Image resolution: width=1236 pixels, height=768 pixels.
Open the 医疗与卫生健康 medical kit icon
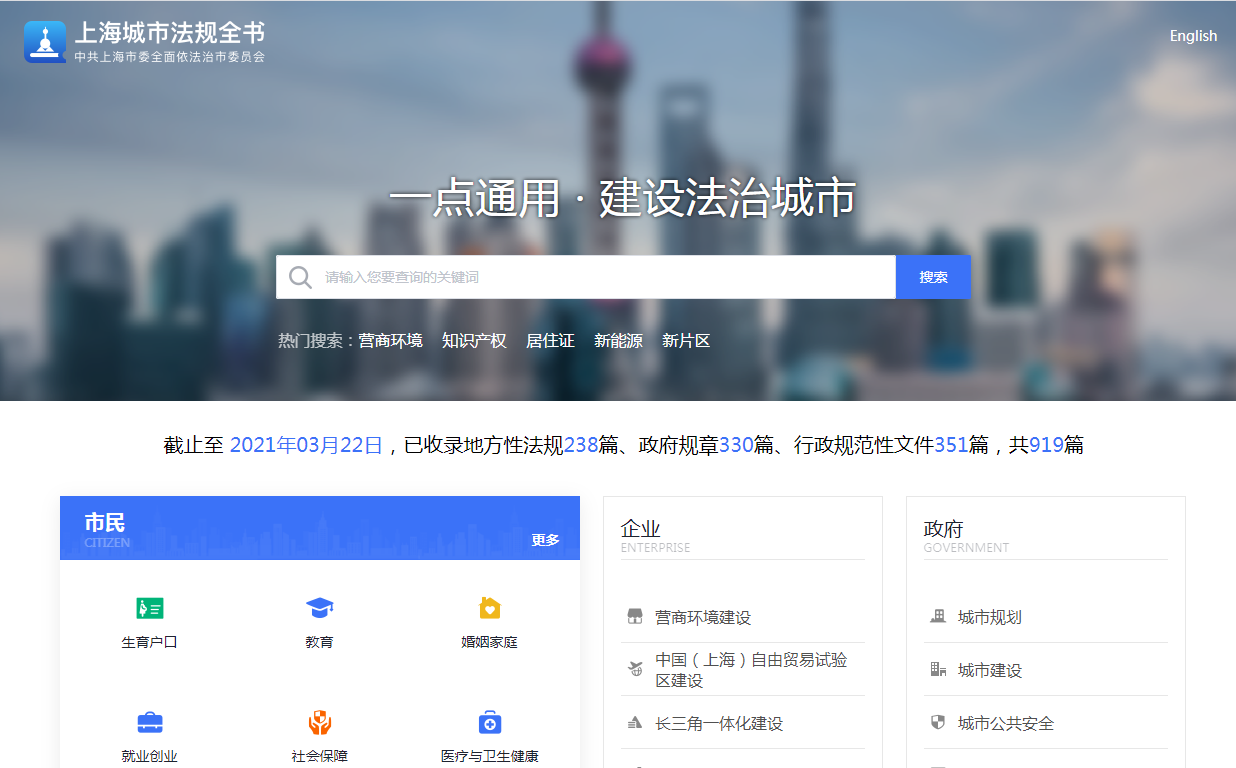pyautogui.click(x=489, y=722)
